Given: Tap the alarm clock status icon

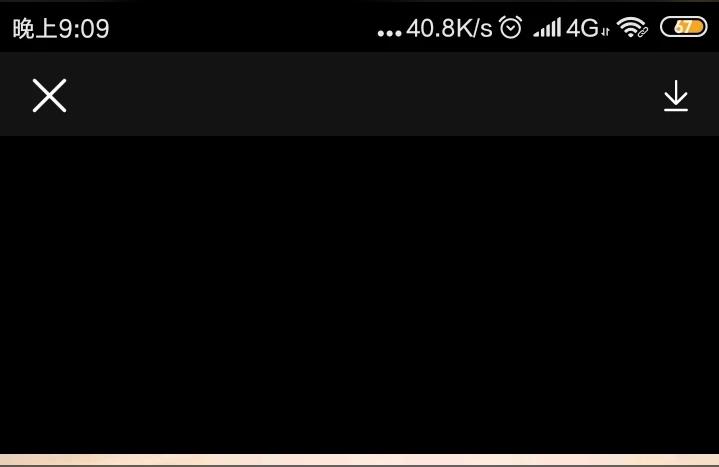Looking at the screenshot, I should tap(511, 28).
